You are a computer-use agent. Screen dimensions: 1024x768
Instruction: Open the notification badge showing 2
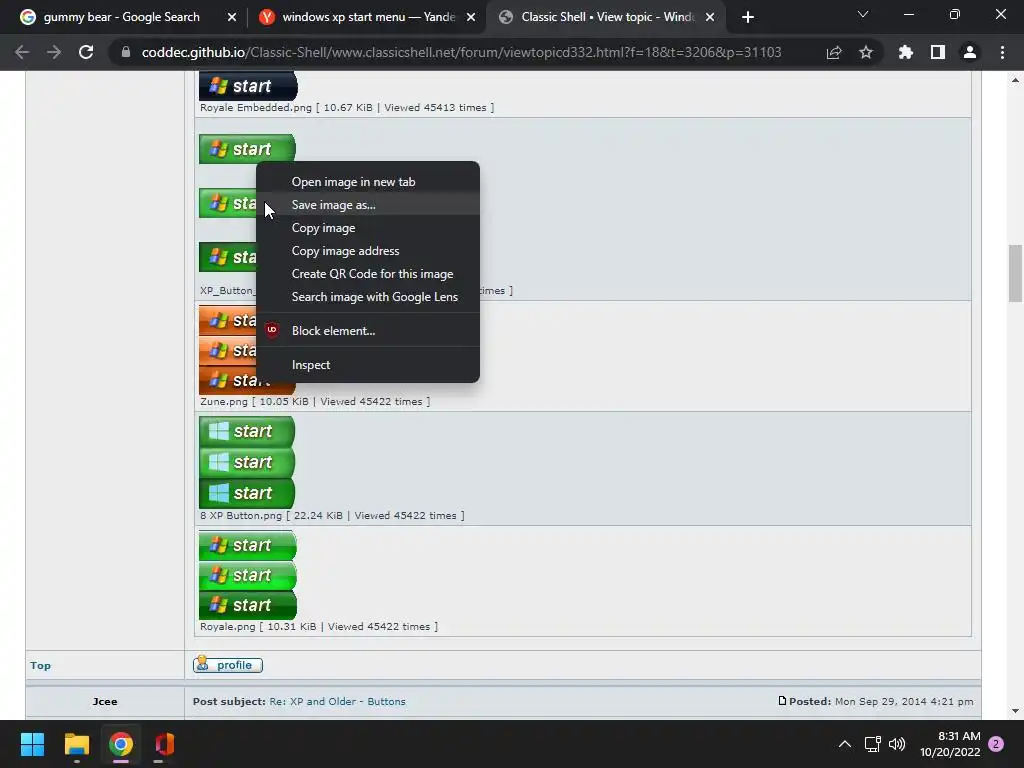click(x=996, y=744)
